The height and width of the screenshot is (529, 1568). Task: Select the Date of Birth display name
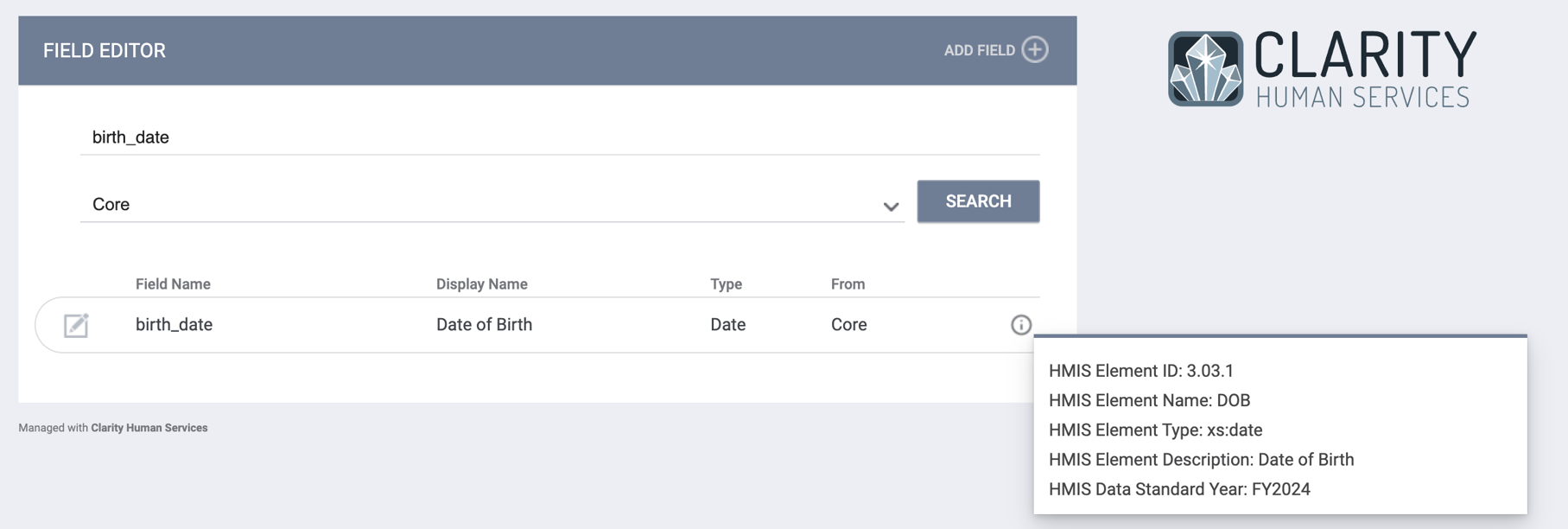click(x=484, y=325)
